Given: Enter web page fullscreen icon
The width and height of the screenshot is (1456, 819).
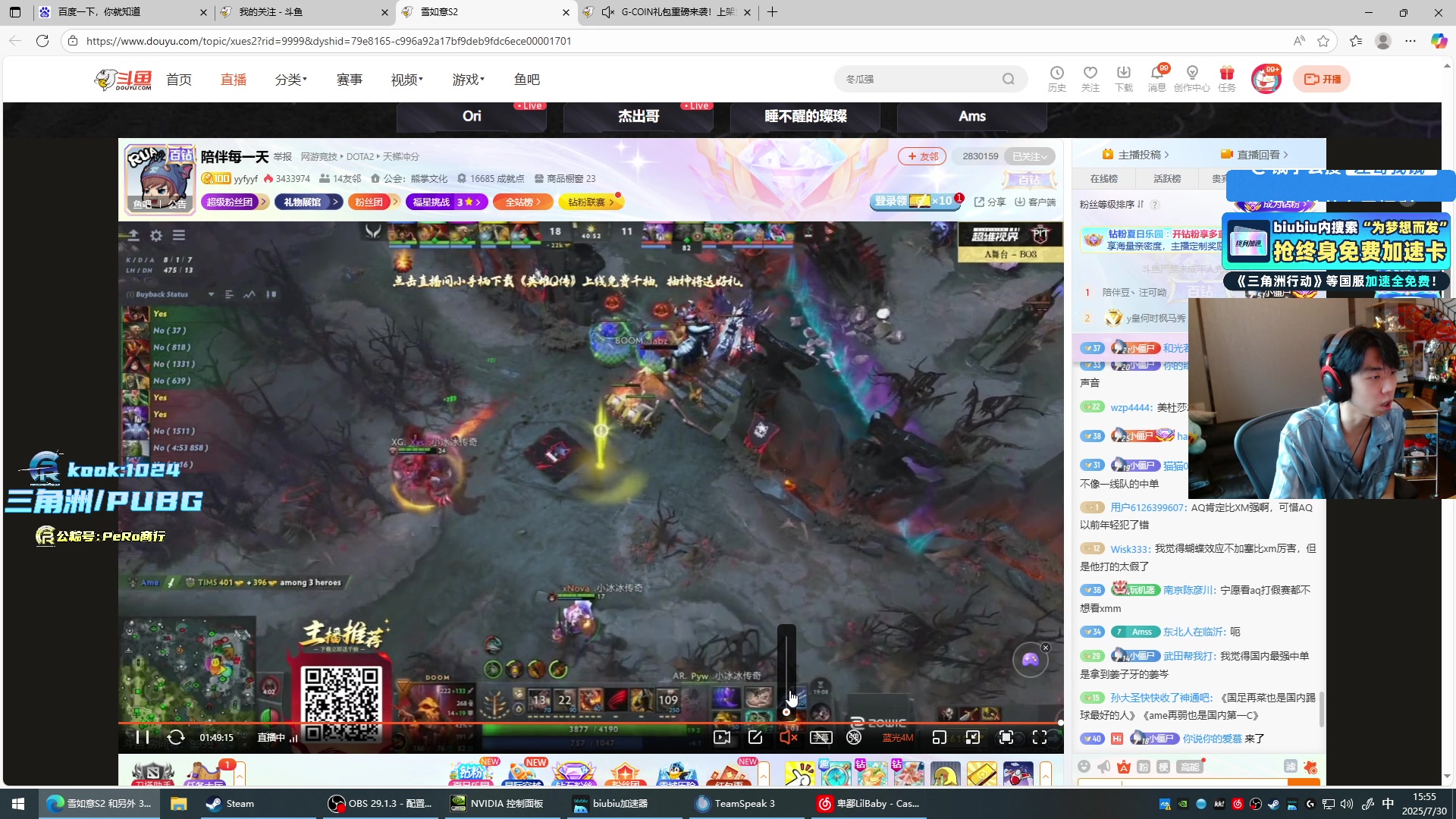Looking at the screenshot, I should (x=1006, y=737).
